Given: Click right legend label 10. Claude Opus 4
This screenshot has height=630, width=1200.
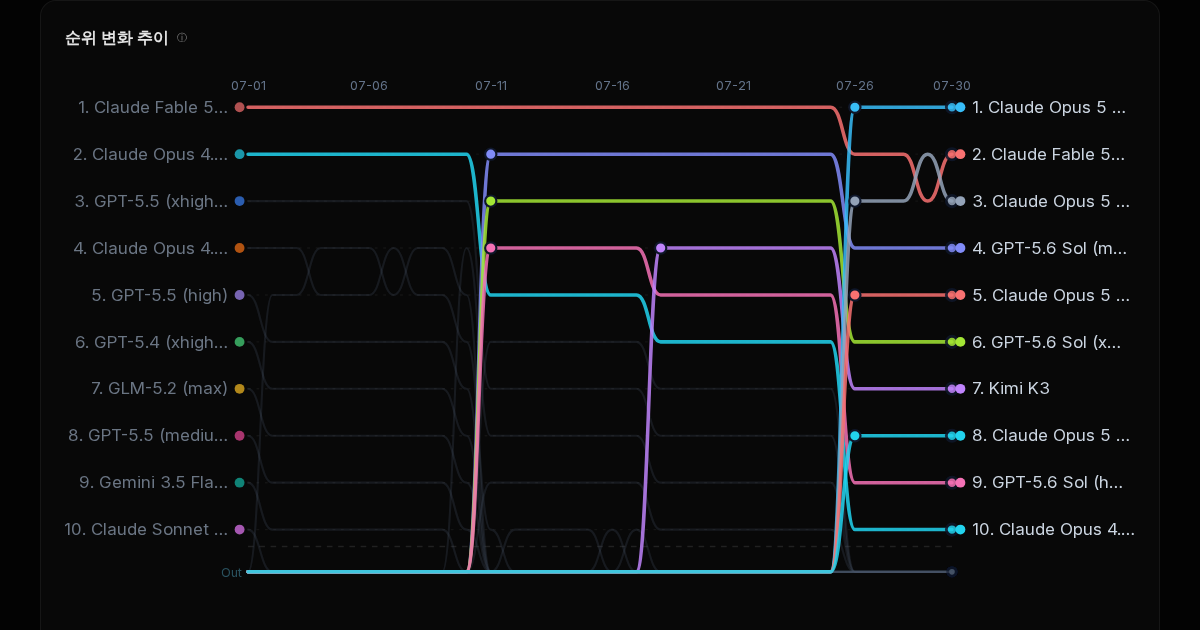Looking at the screenshot, I should [1054, 529].
